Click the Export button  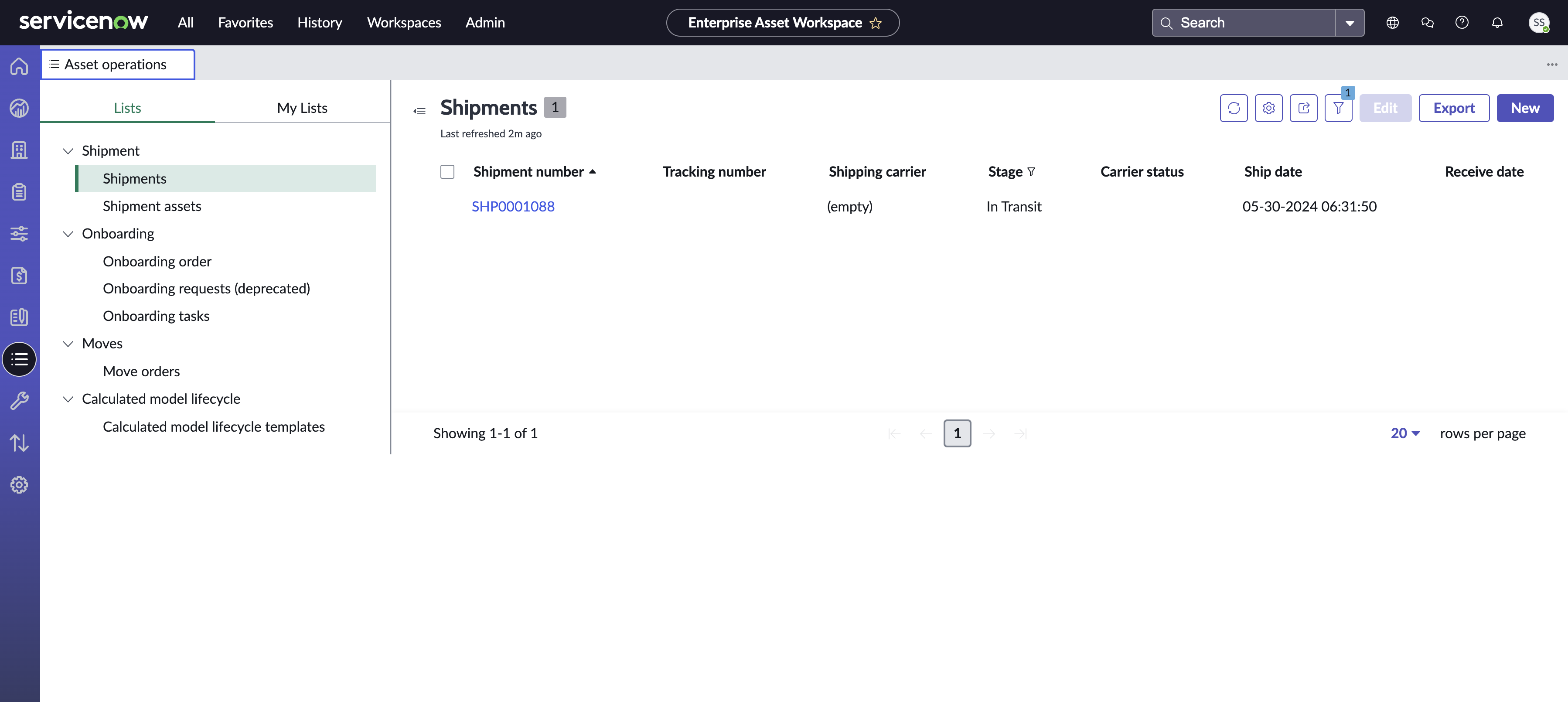tap(1454, 108)
